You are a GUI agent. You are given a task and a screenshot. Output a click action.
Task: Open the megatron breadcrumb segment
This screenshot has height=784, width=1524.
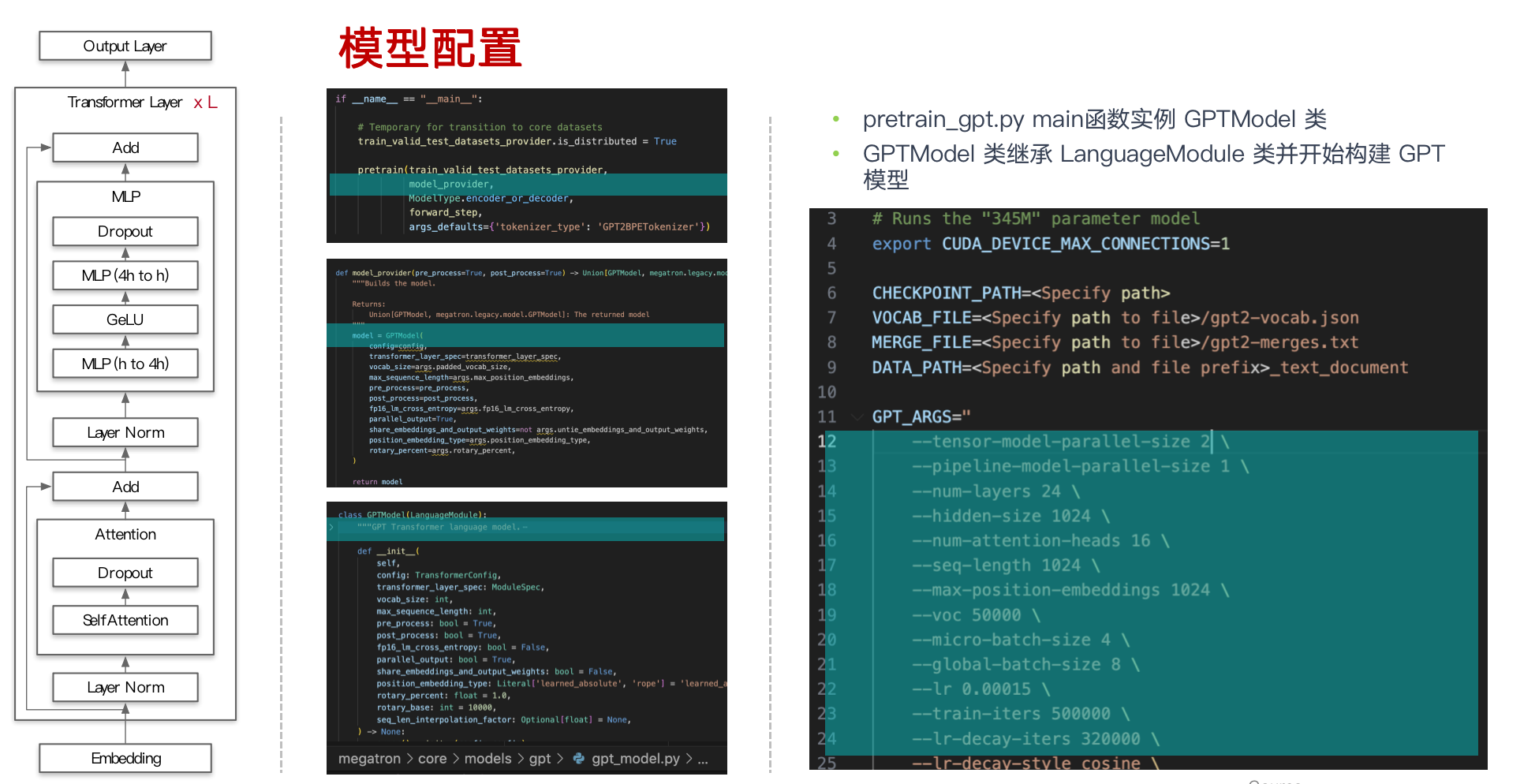point(369,759)
